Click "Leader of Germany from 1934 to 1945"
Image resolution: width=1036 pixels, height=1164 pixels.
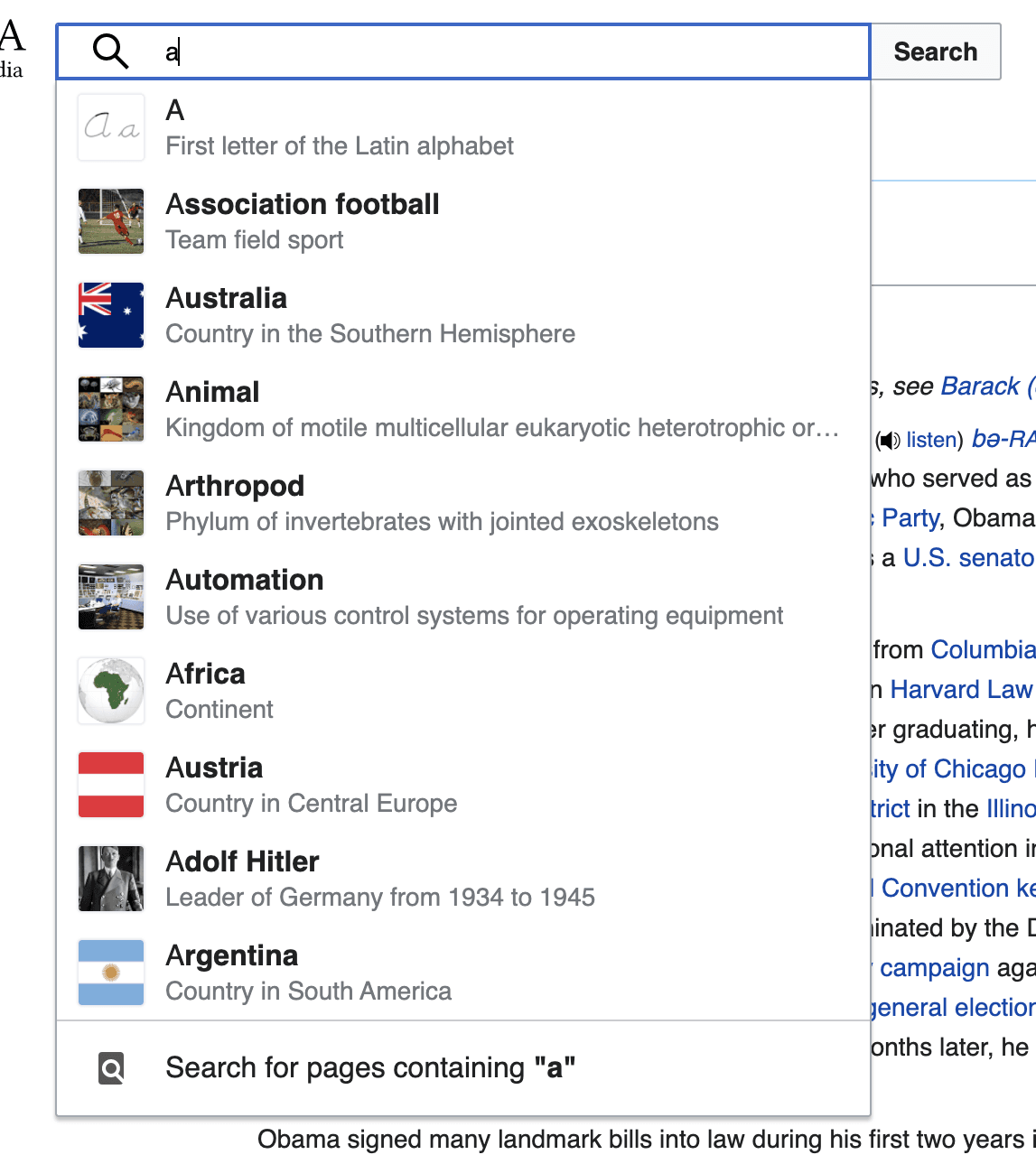380,898
